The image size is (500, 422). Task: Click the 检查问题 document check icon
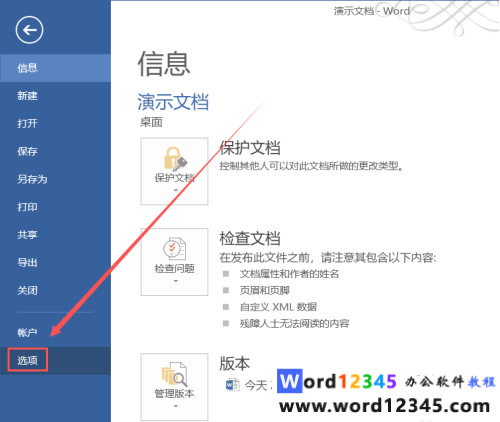pyautogui.click(x=175, y=248)
